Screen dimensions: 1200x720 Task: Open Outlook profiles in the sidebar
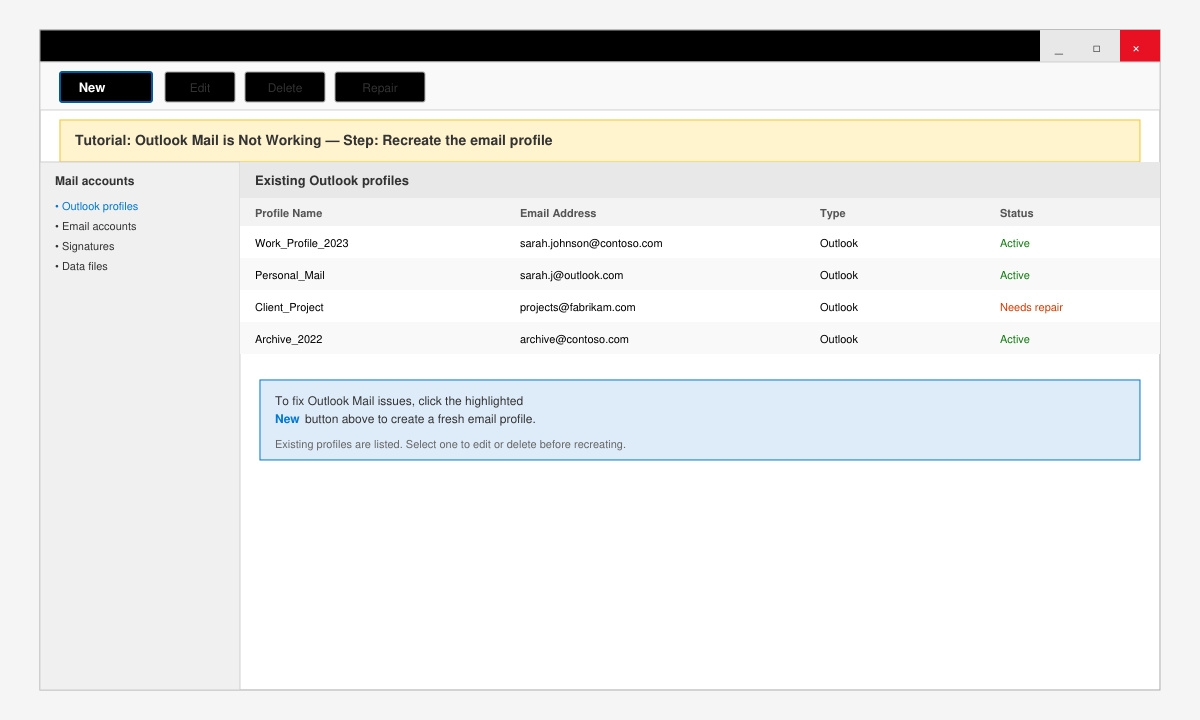pos(97,206)
